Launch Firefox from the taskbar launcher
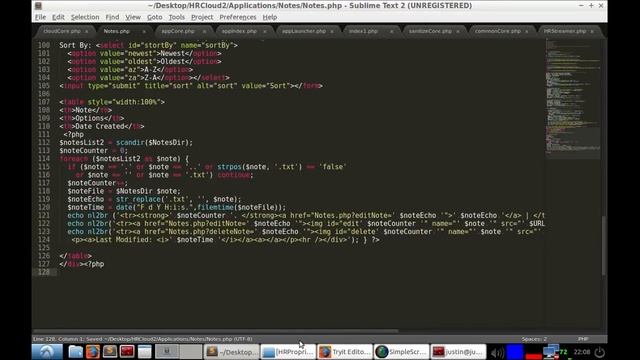This screenshot has width=640, height=360. tap(93, 351)
